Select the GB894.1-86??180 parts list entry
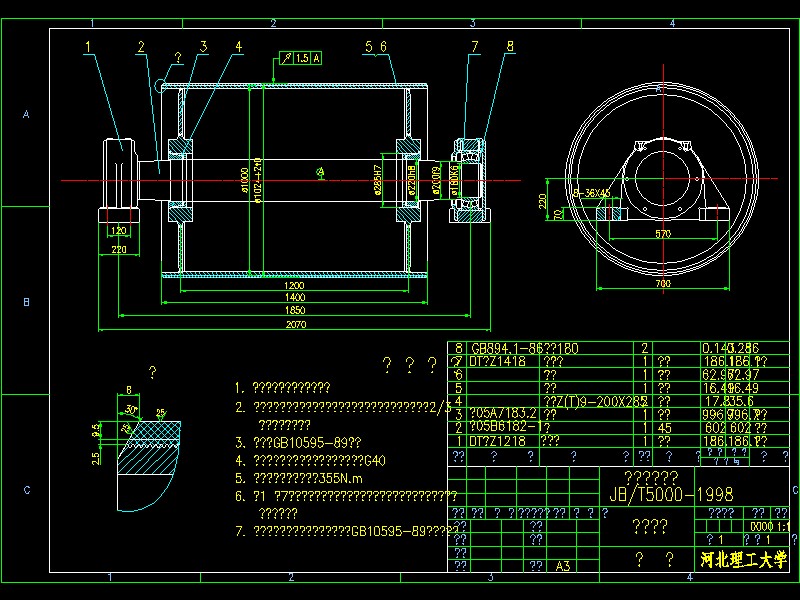The width and height of the screenshot is (800, 600). 524,348
